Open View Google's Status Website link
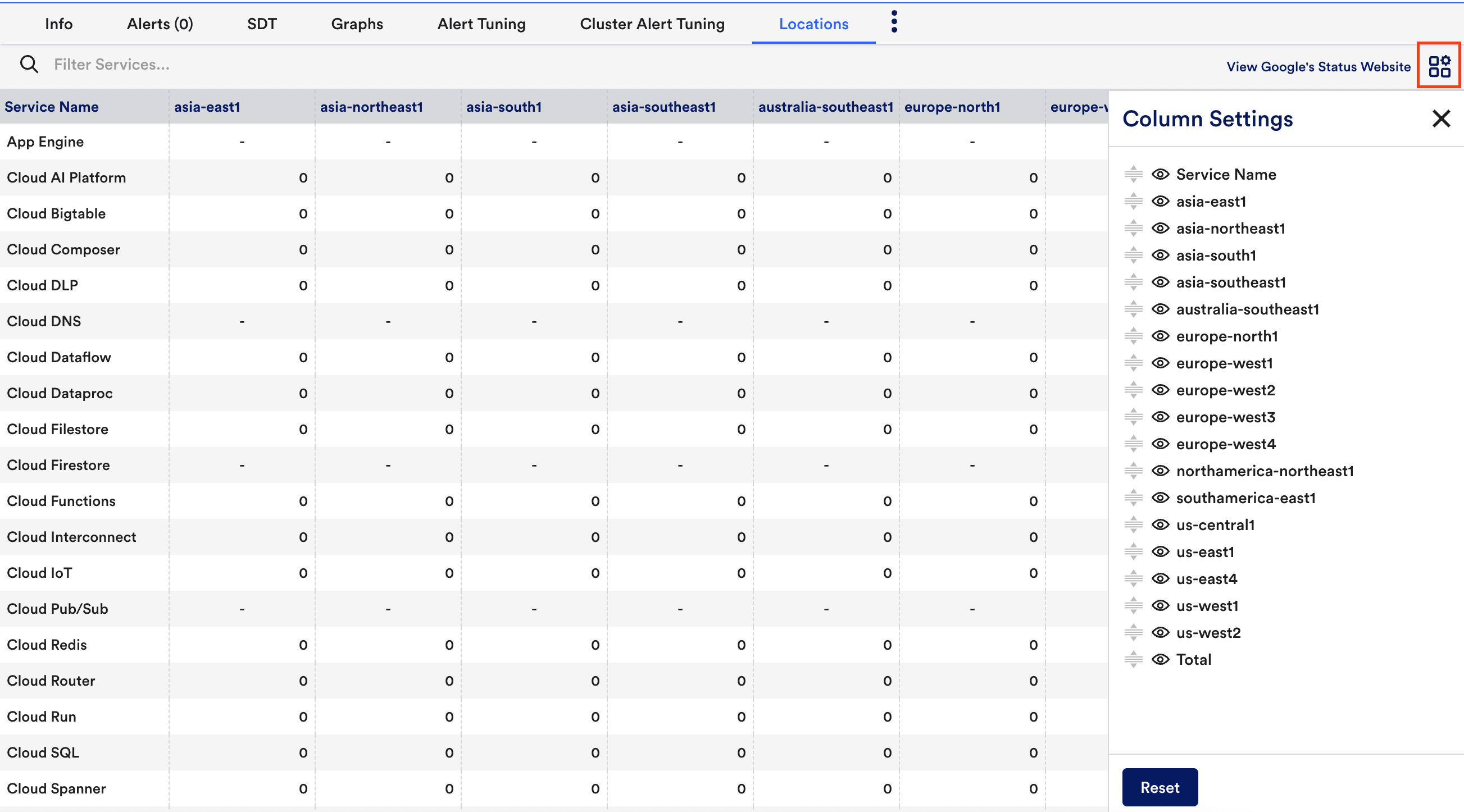This screenshot has width=1464, height=812. [x=1318, y=66]
